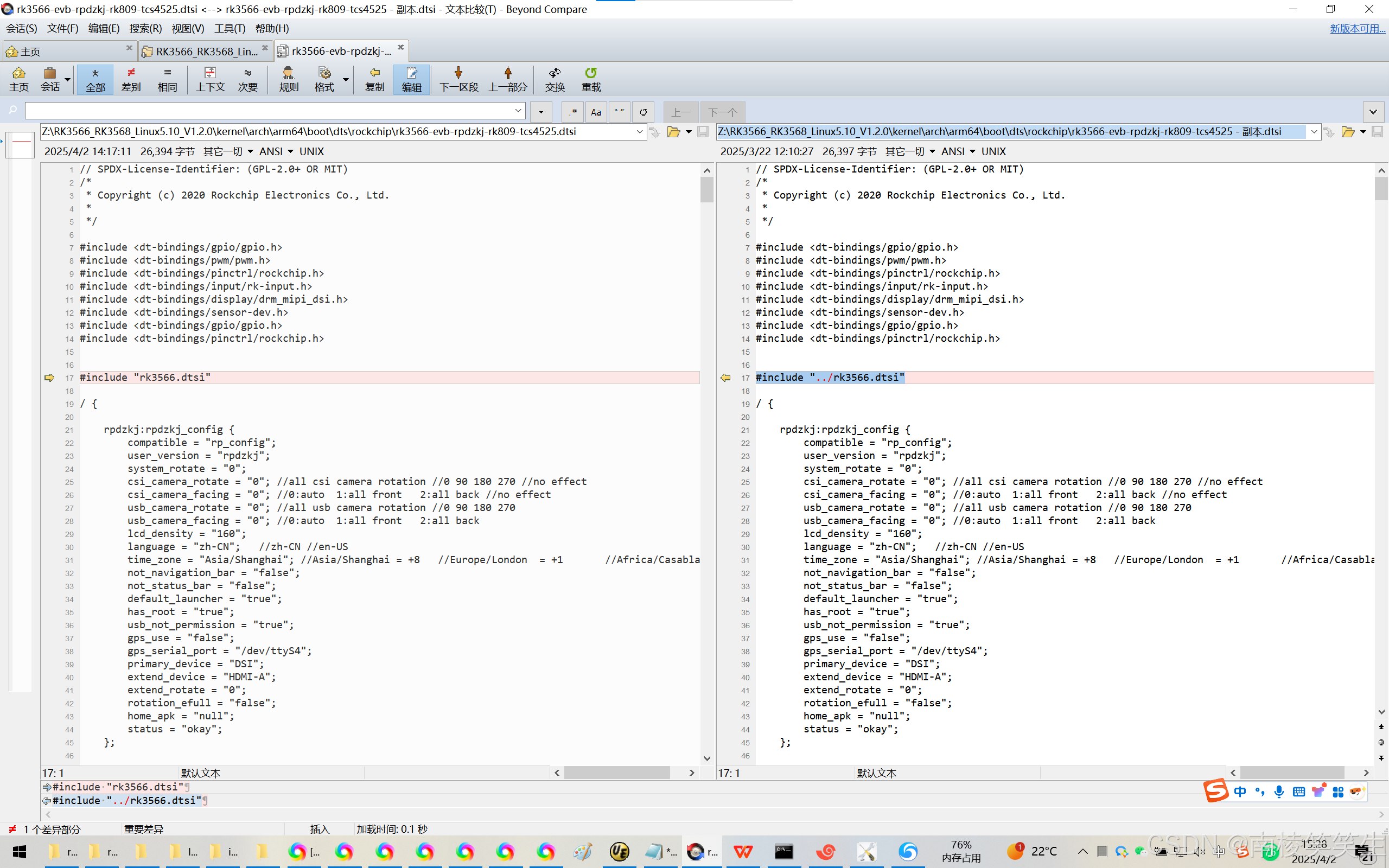Toggle the match case Aa search option
1389x868 pixels.
pyautogui.click(x=596, y=112)
